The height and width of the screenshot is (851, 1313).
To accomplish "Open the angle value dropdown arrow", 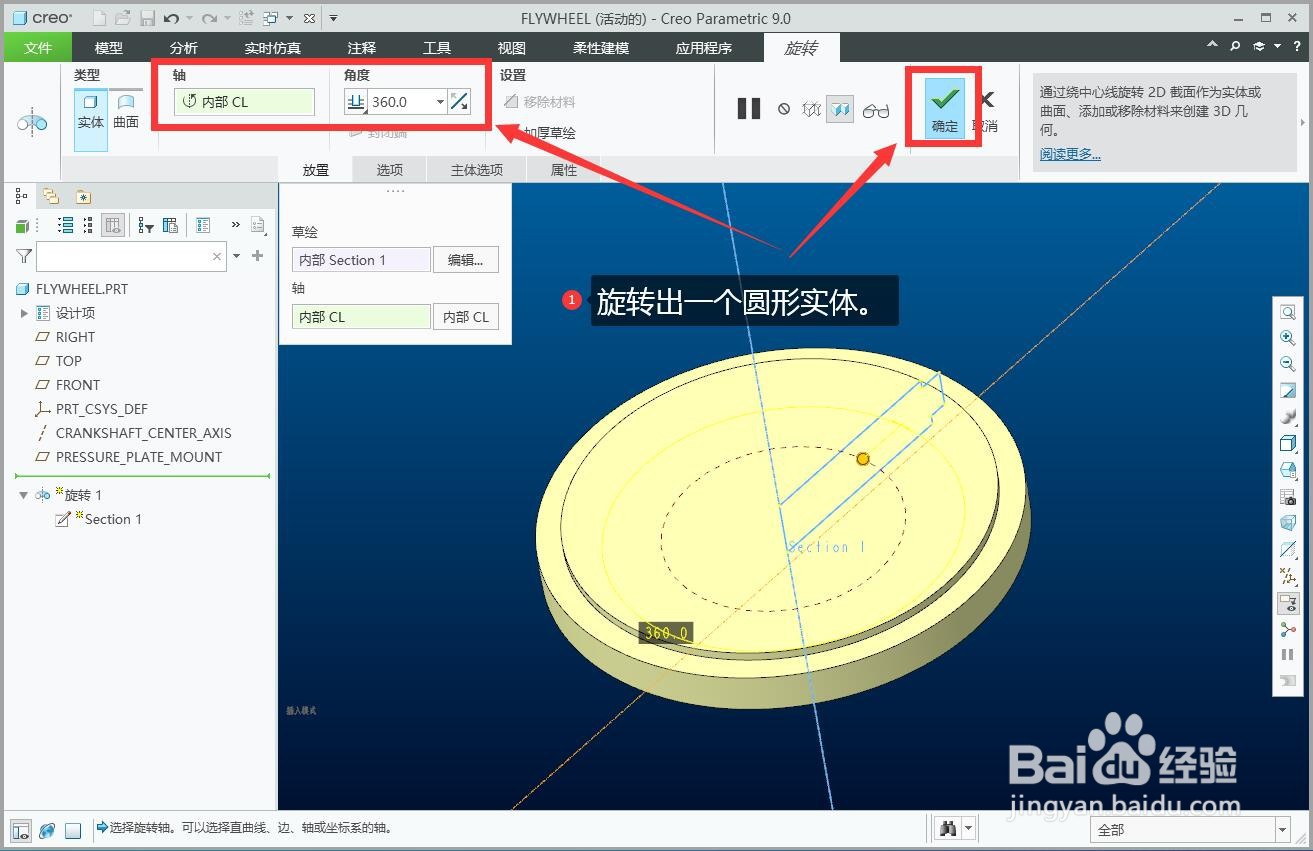I will pos(440,102).
